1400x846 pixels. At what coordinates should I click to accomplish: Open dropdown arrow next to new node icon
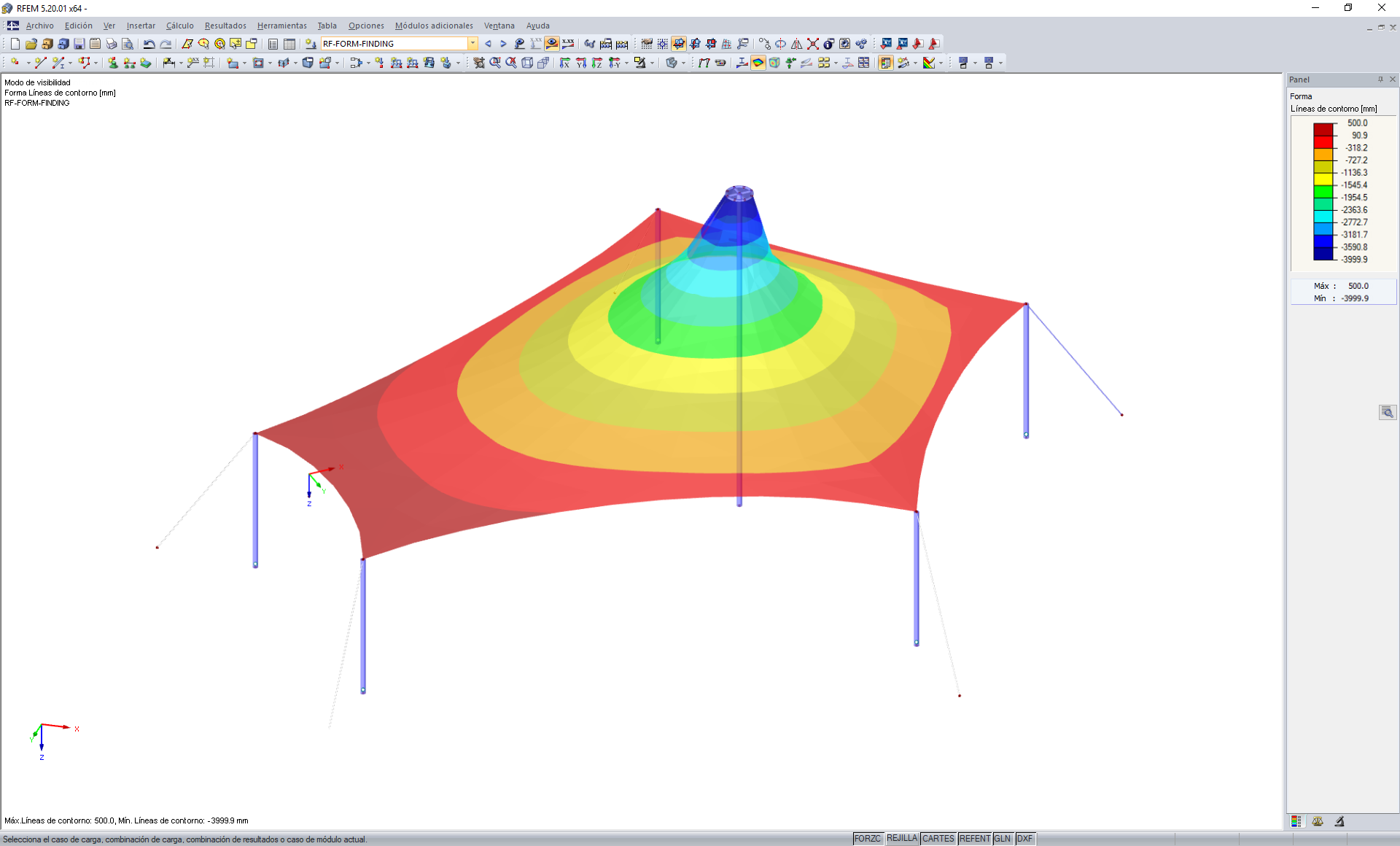click(28, 63)
